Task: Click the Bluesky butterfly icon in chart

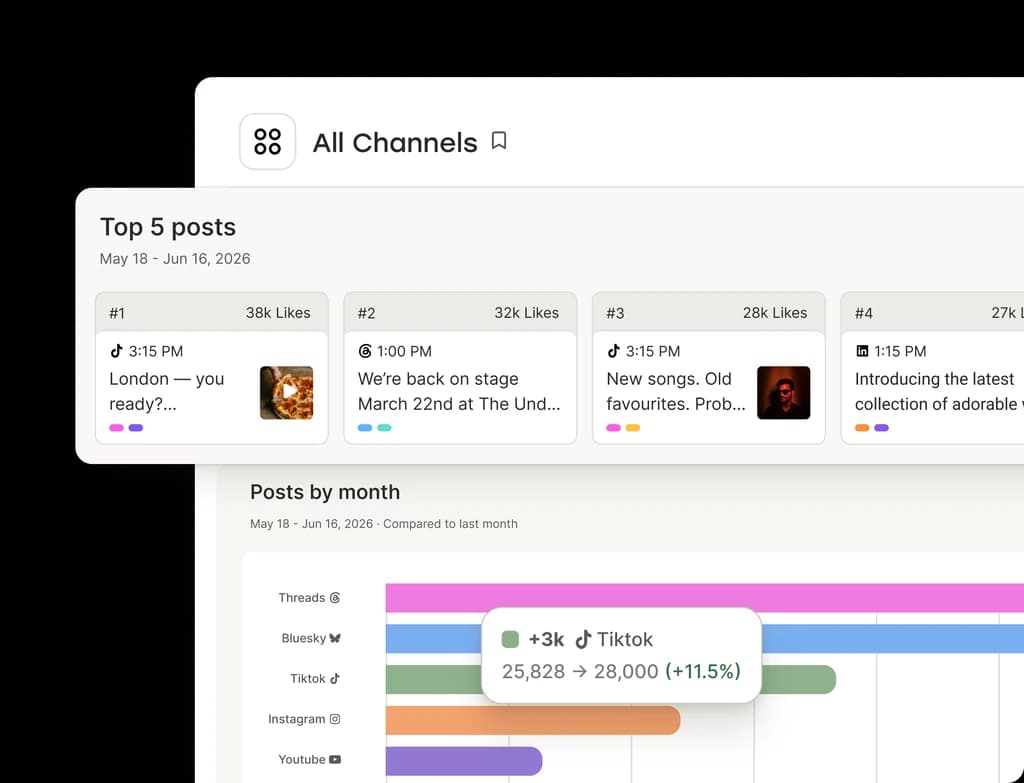Action: [335, 638]
